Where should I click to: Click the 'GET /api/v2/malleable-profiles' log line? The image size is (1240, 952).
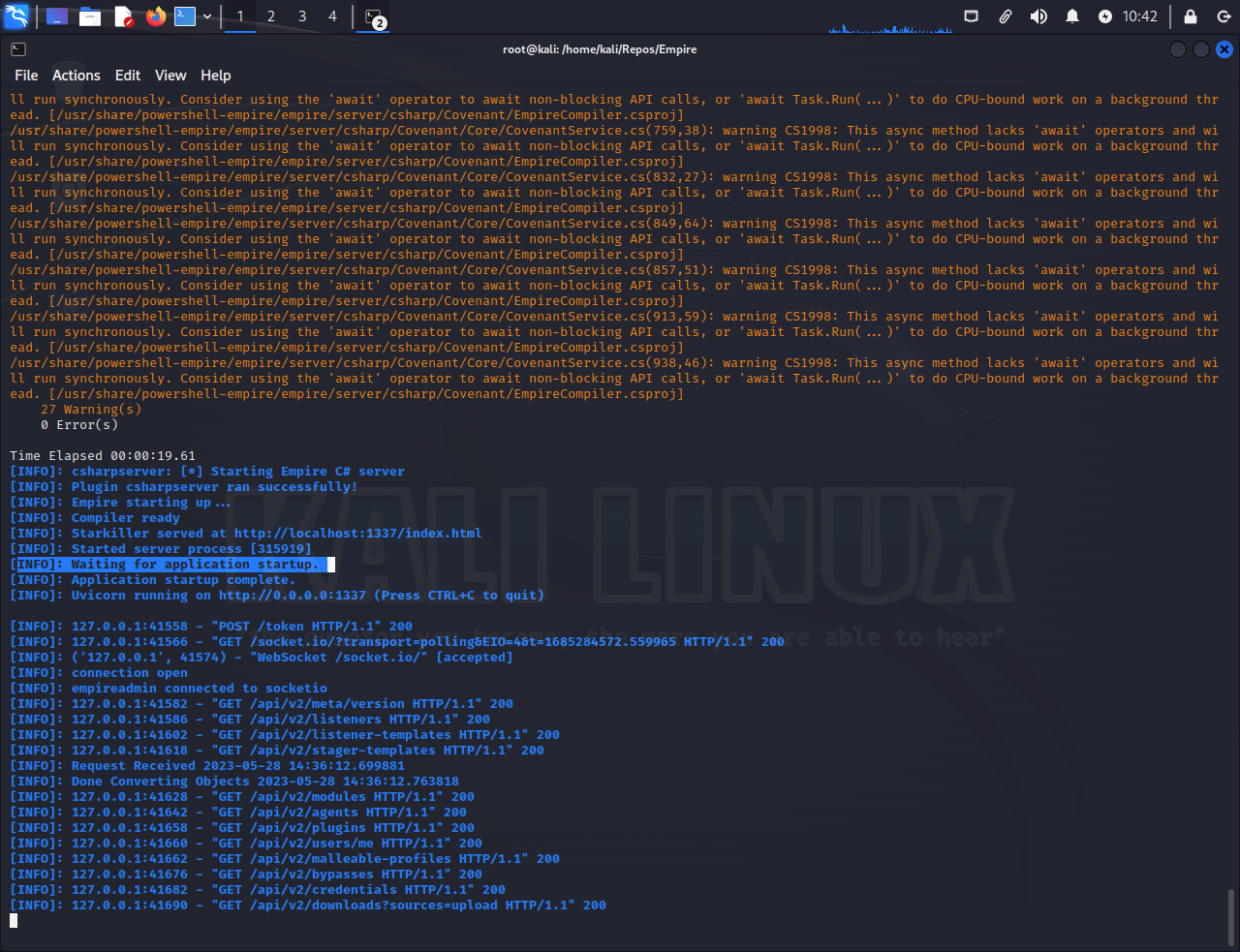click(x=285, y=859)
